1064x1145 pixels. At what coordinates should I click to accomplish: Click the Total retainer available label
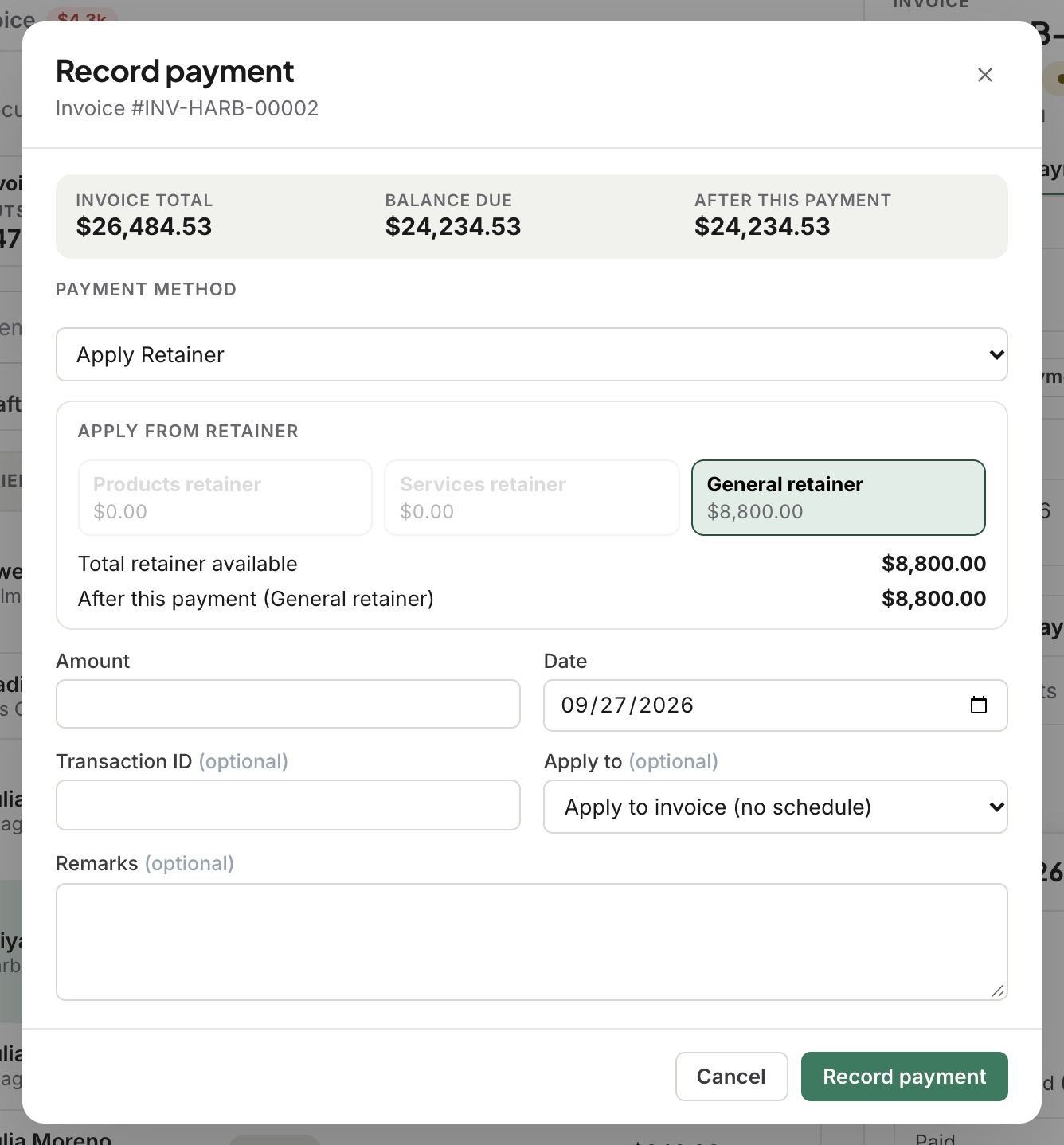click(x=187, y=564)
